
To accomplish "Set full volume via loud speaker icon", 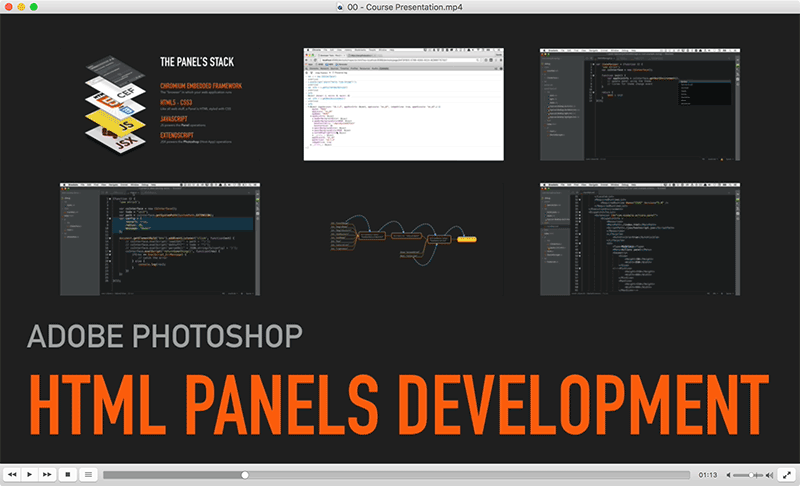I will tap(769, 475).
